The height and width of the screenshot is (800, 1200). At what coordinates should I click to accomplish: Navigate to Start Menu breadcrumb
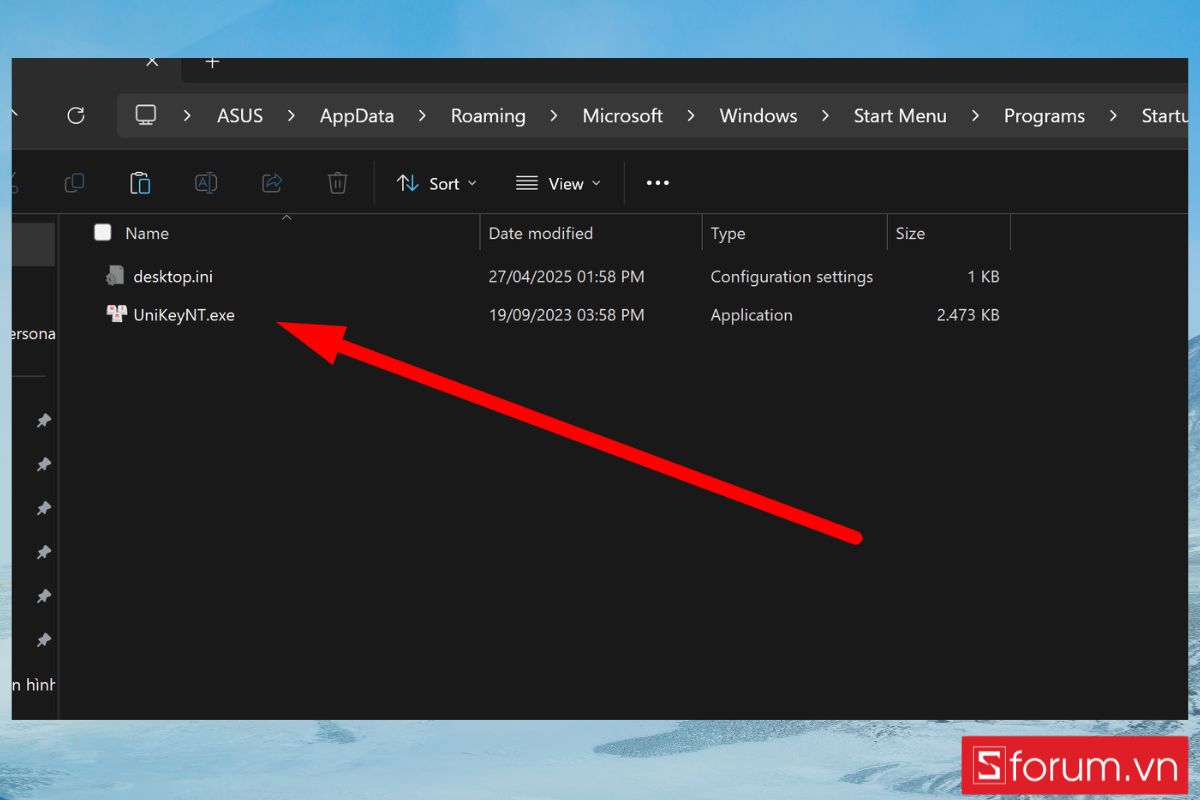tap(900, 116)
